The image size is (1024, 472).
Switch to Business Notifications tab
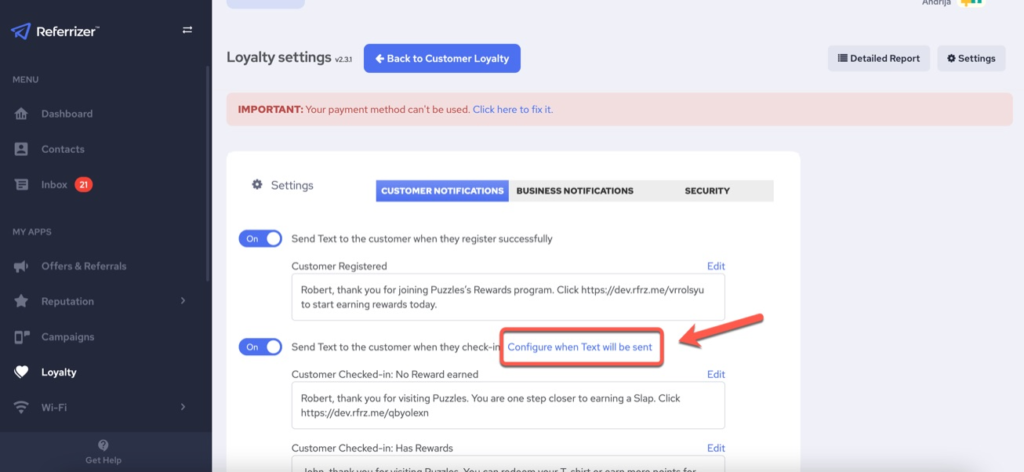[x=574, y=190]
